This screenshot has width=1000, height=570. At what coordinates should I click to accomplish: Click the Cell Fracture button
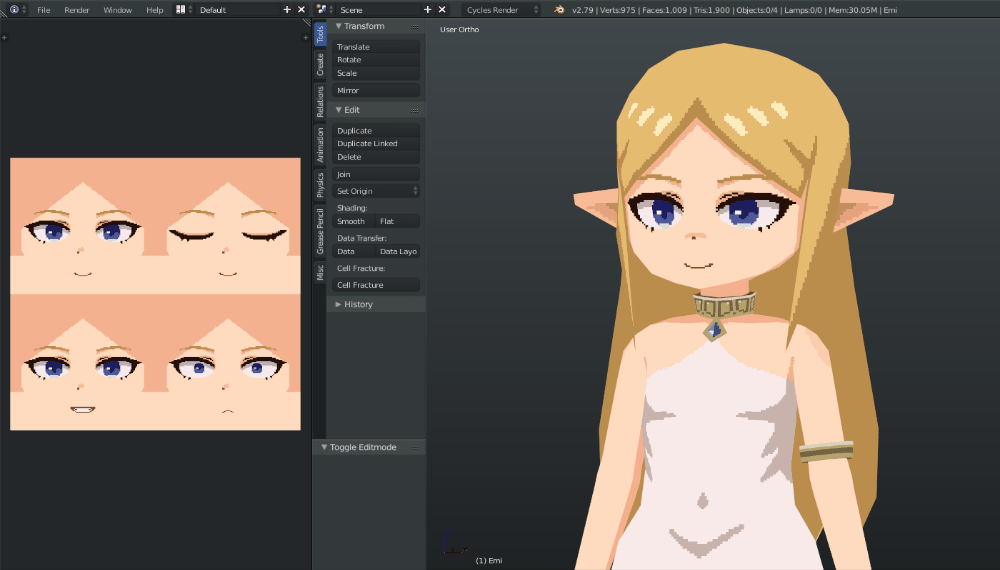tap(376, 285)
